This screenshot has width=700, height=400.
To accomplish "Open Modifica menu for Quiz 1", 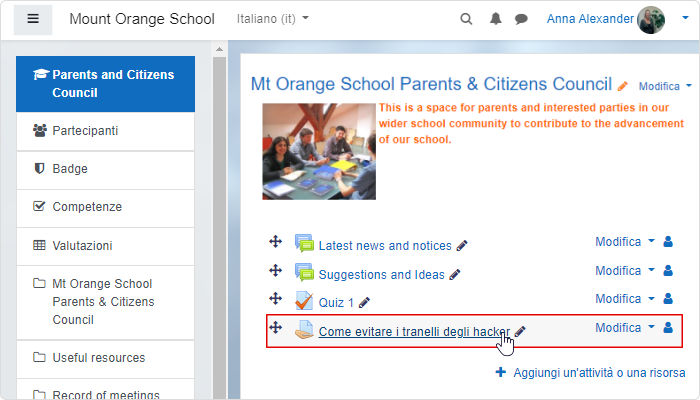I will click(625, 299).
